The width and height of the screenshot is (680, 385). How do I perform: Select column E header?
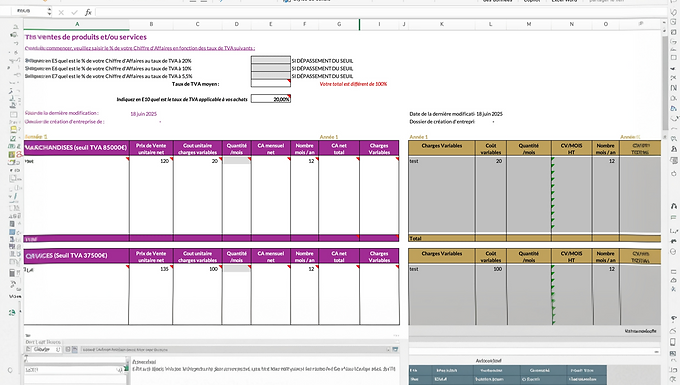[271, 24]
